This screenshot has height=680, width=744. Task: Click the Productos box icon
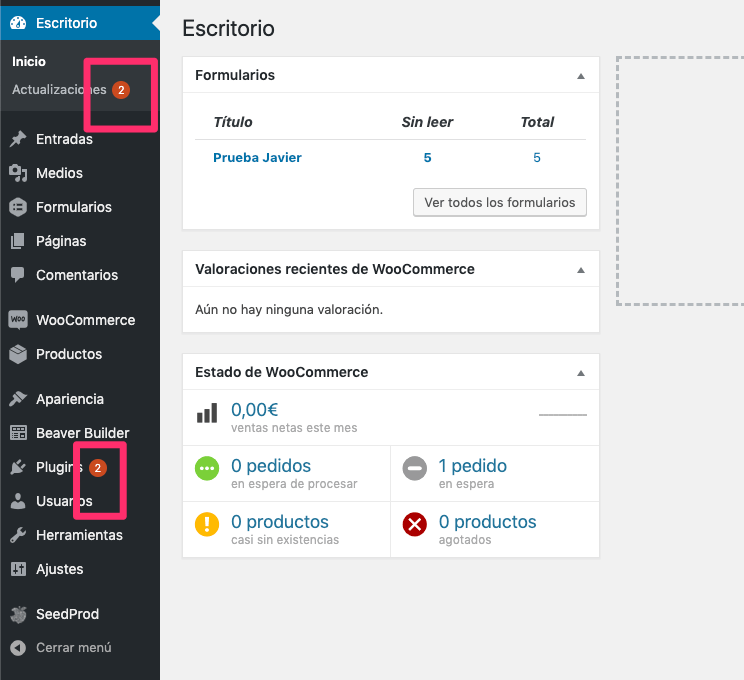pos(18,354)
